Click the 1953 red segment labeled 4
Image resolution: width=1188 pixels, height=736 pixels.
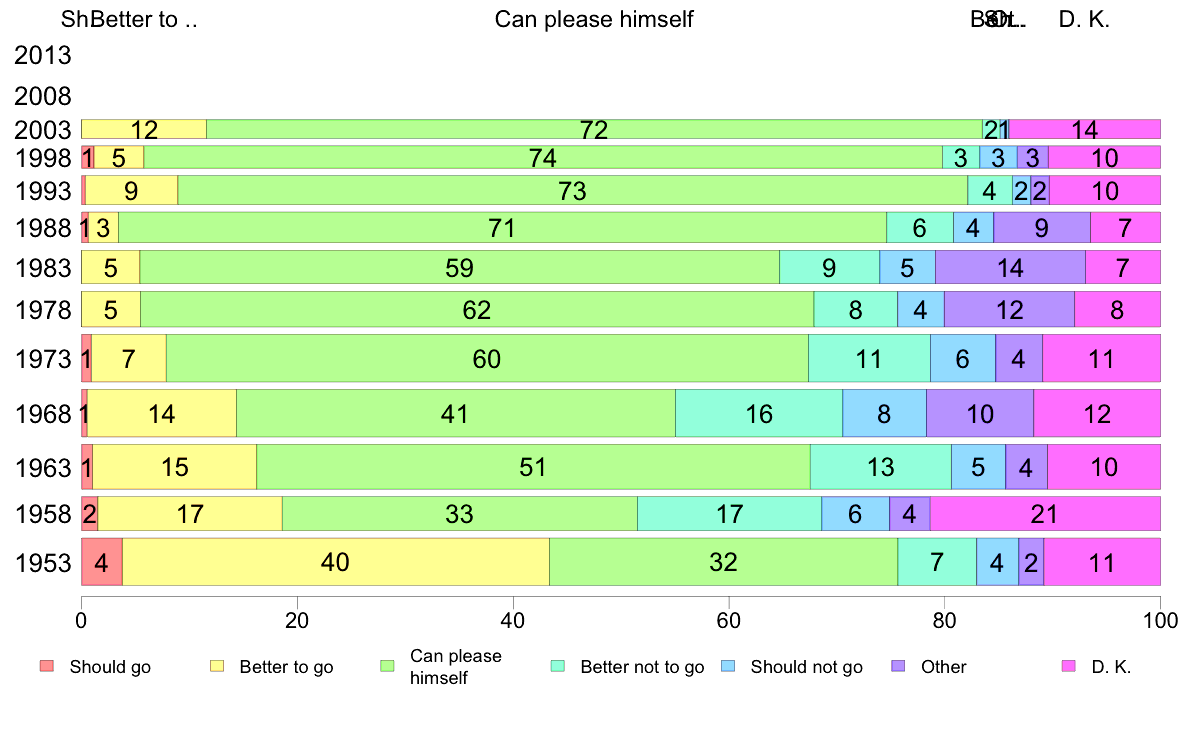pos(102,562)
